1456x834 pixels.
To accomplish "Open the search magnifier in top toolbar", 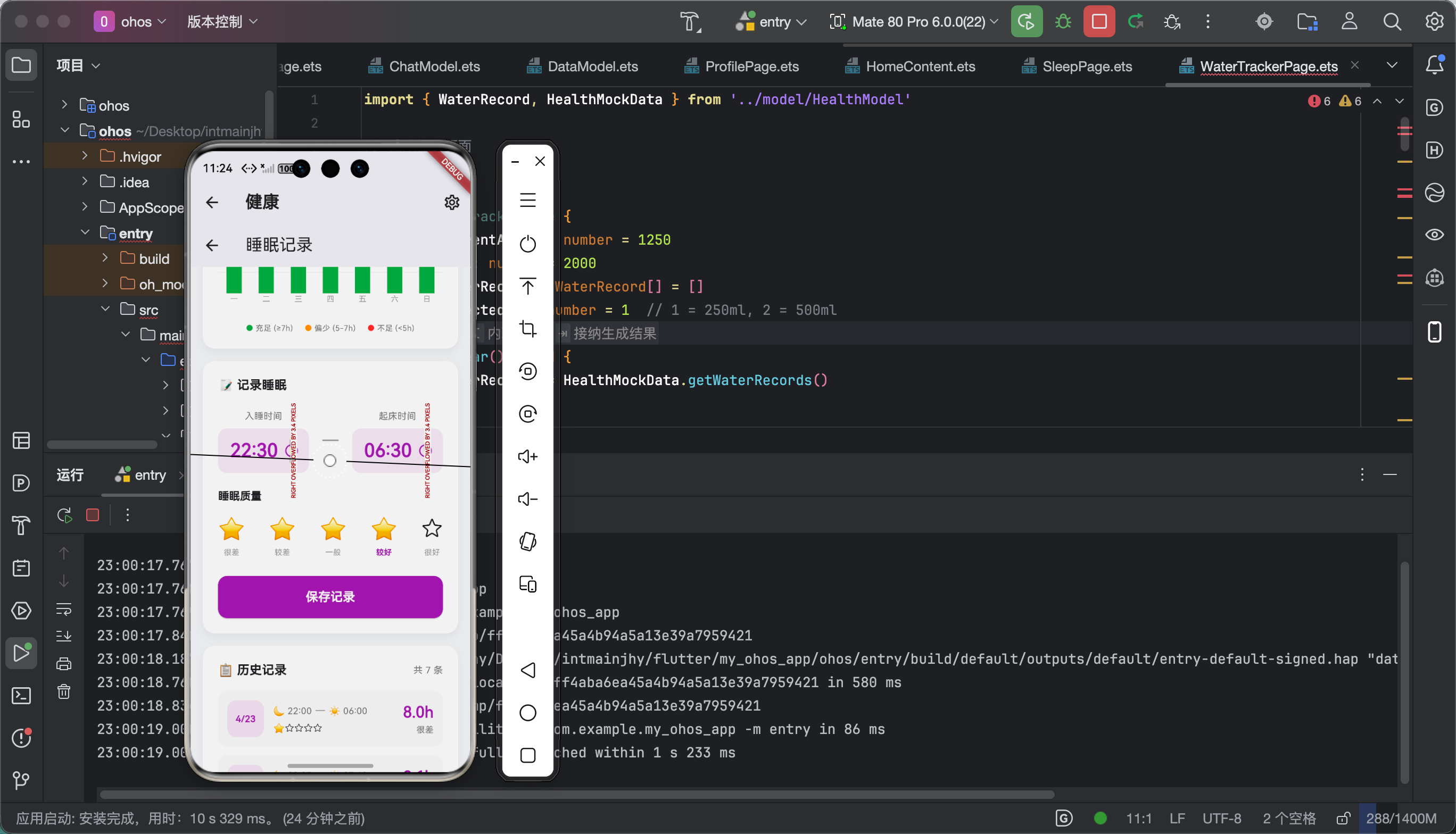I will (1391, 22).
